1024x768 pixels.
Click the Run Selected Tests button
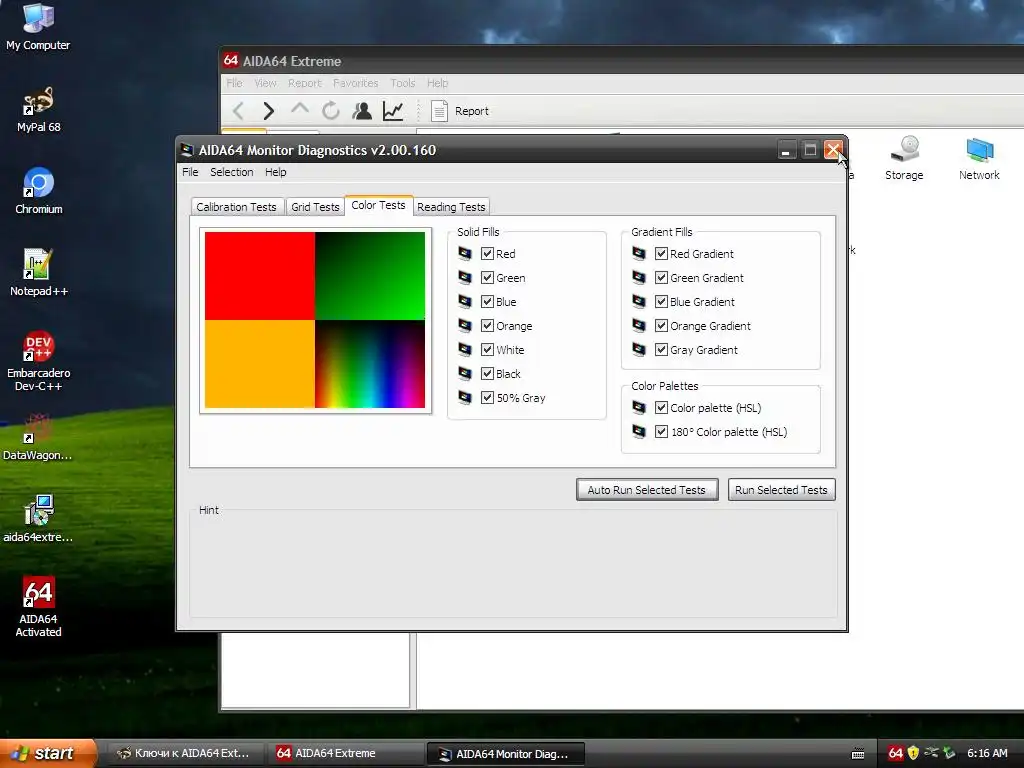[x=781, y=490]
